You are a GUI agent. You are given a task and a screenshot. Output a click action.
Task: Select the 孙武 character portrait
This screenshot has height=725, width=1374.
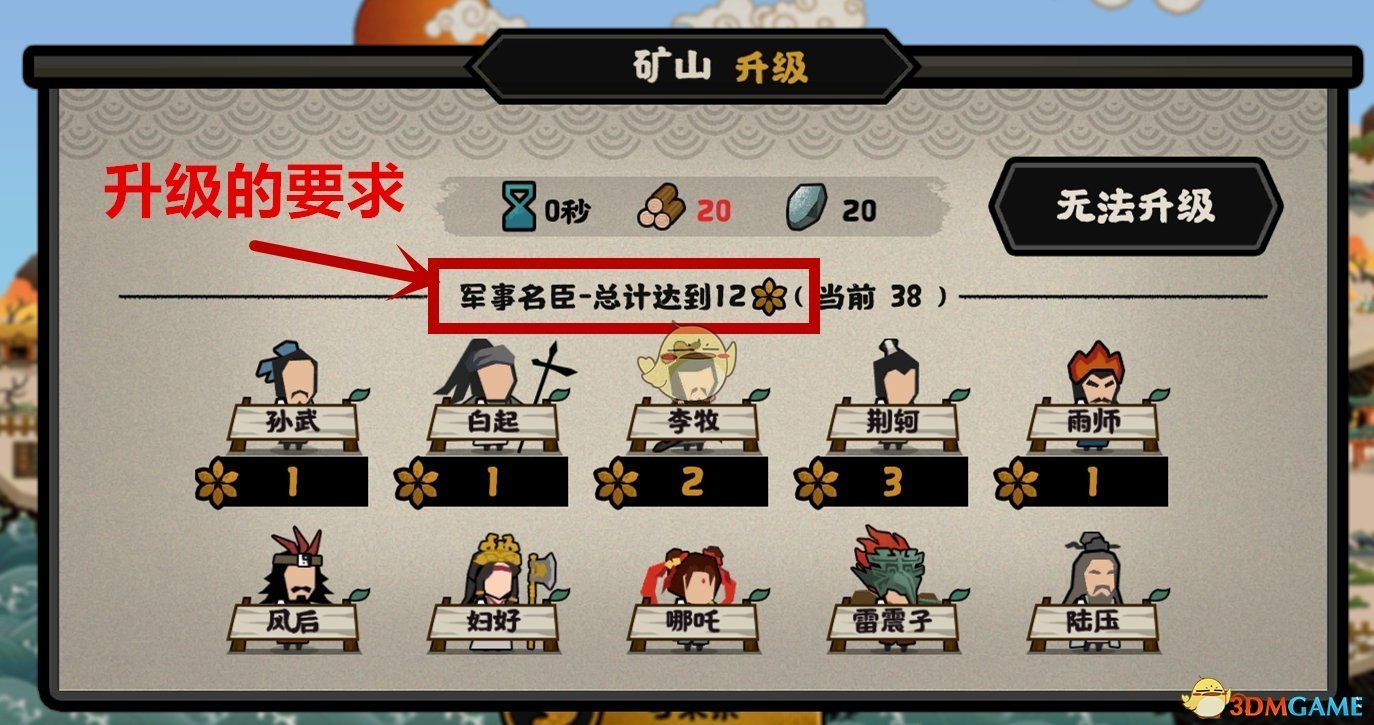295,395
